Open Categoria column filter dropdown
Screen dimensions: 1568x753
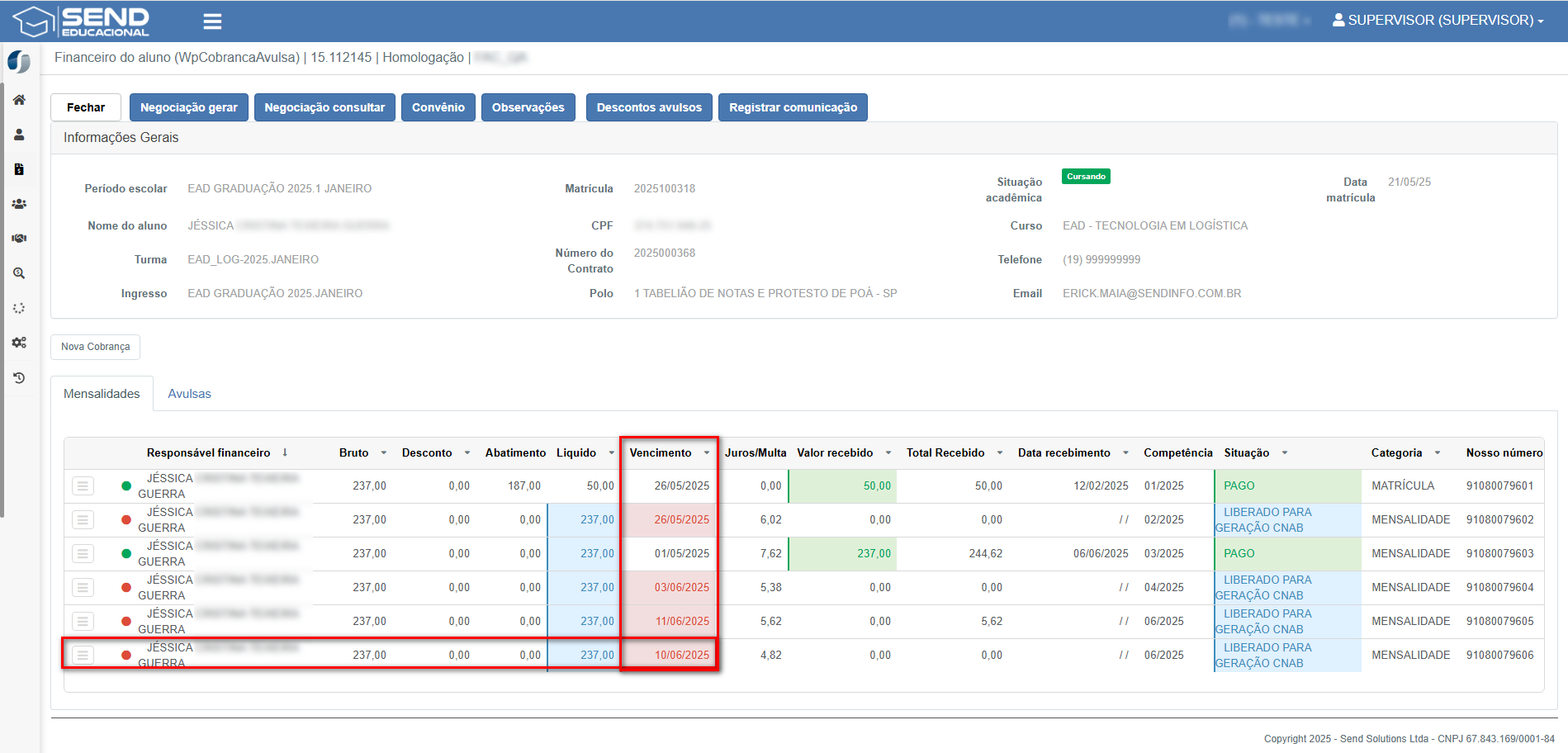1438,453
